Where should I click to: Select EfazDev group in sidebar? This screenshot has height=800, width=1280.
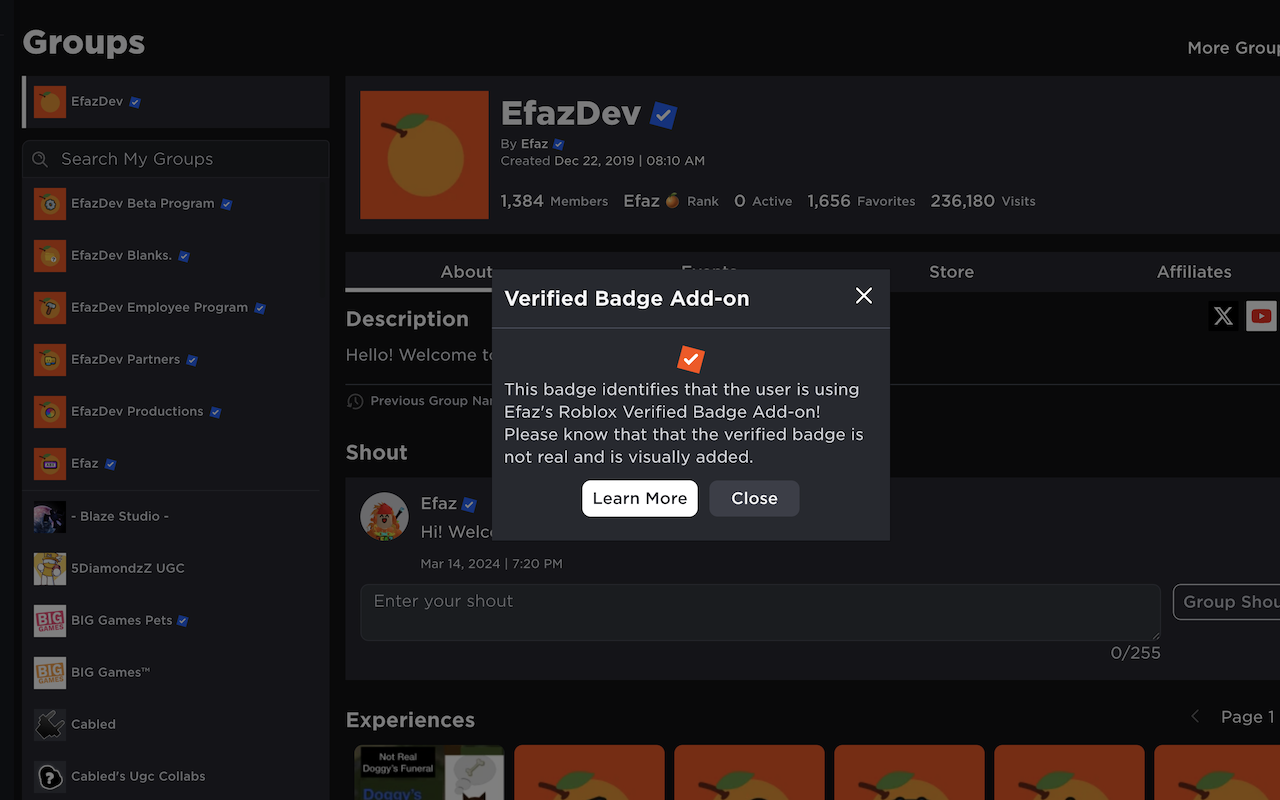[x=176, y=102]
